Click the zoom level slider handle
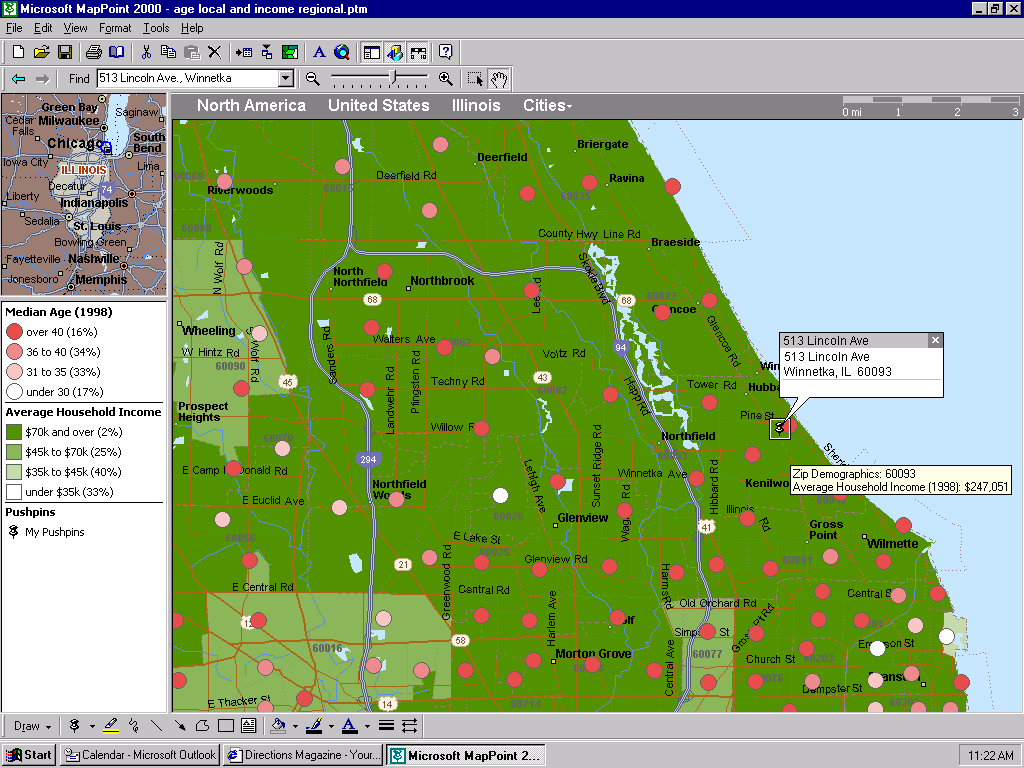The width and height of the screenshot is (1024, 768). tap(395, 78)
